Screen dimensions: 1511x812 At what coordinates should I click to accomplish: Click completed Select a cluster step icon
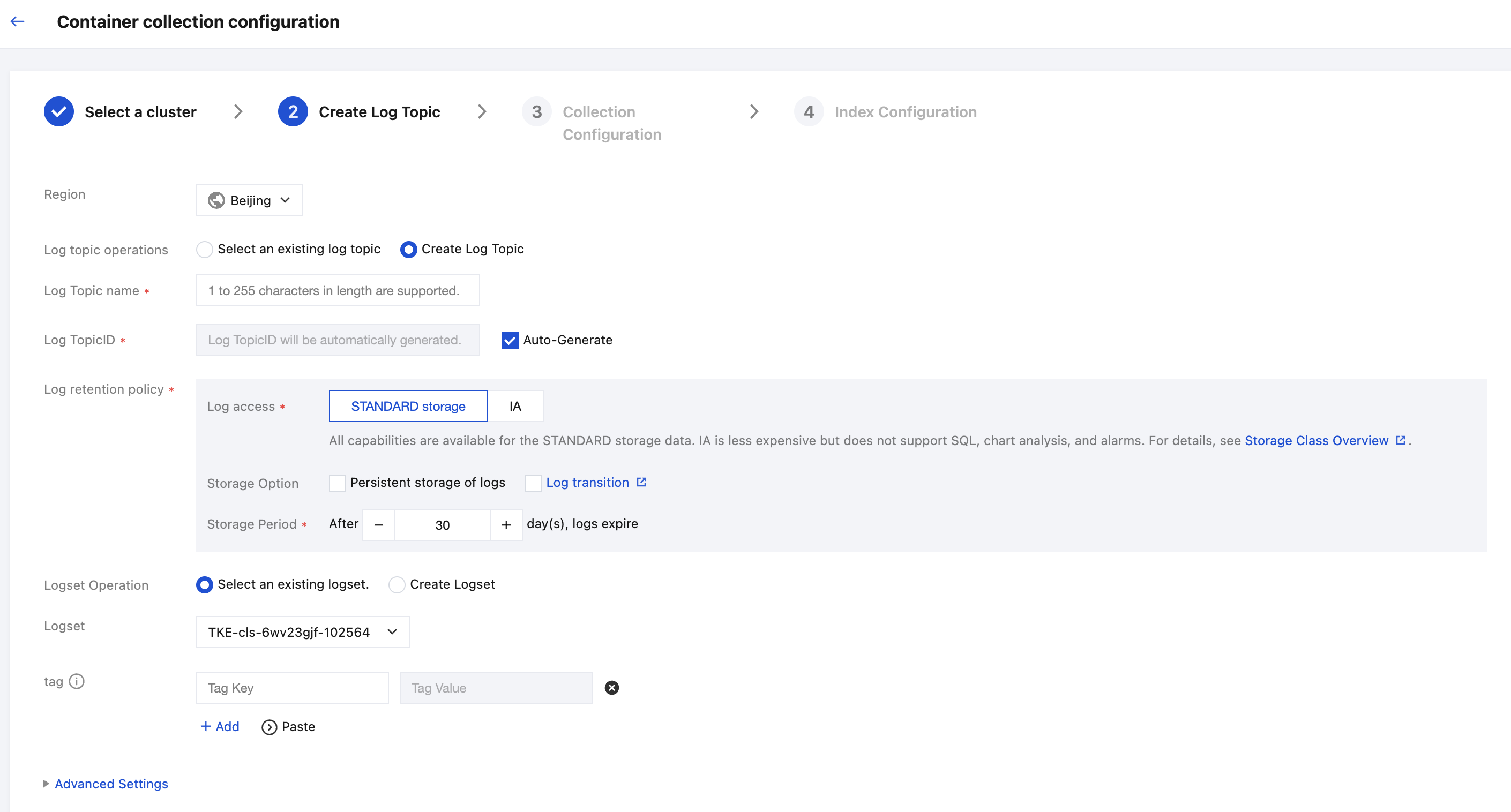[x=58, y=111]
